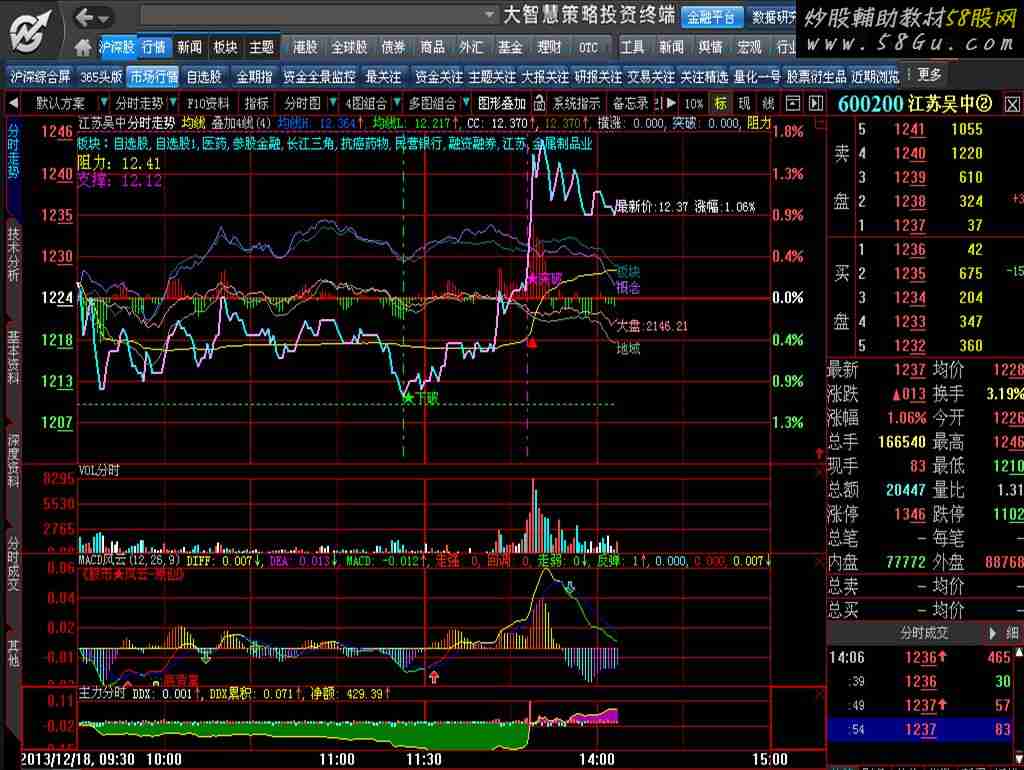Open the dropdown arrow after 4图组合
The width and height of the screenshot is (1024, 770).
(x=396, y=103)
